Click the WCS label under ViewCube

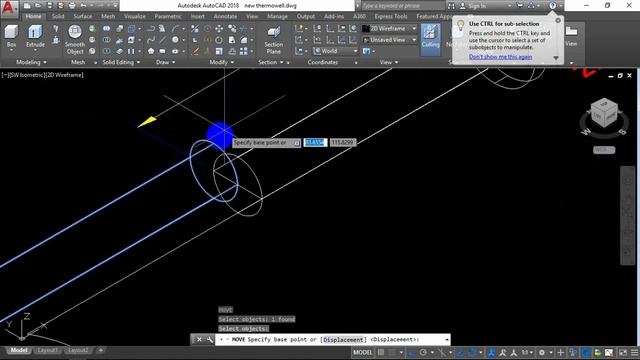(604, 150)
